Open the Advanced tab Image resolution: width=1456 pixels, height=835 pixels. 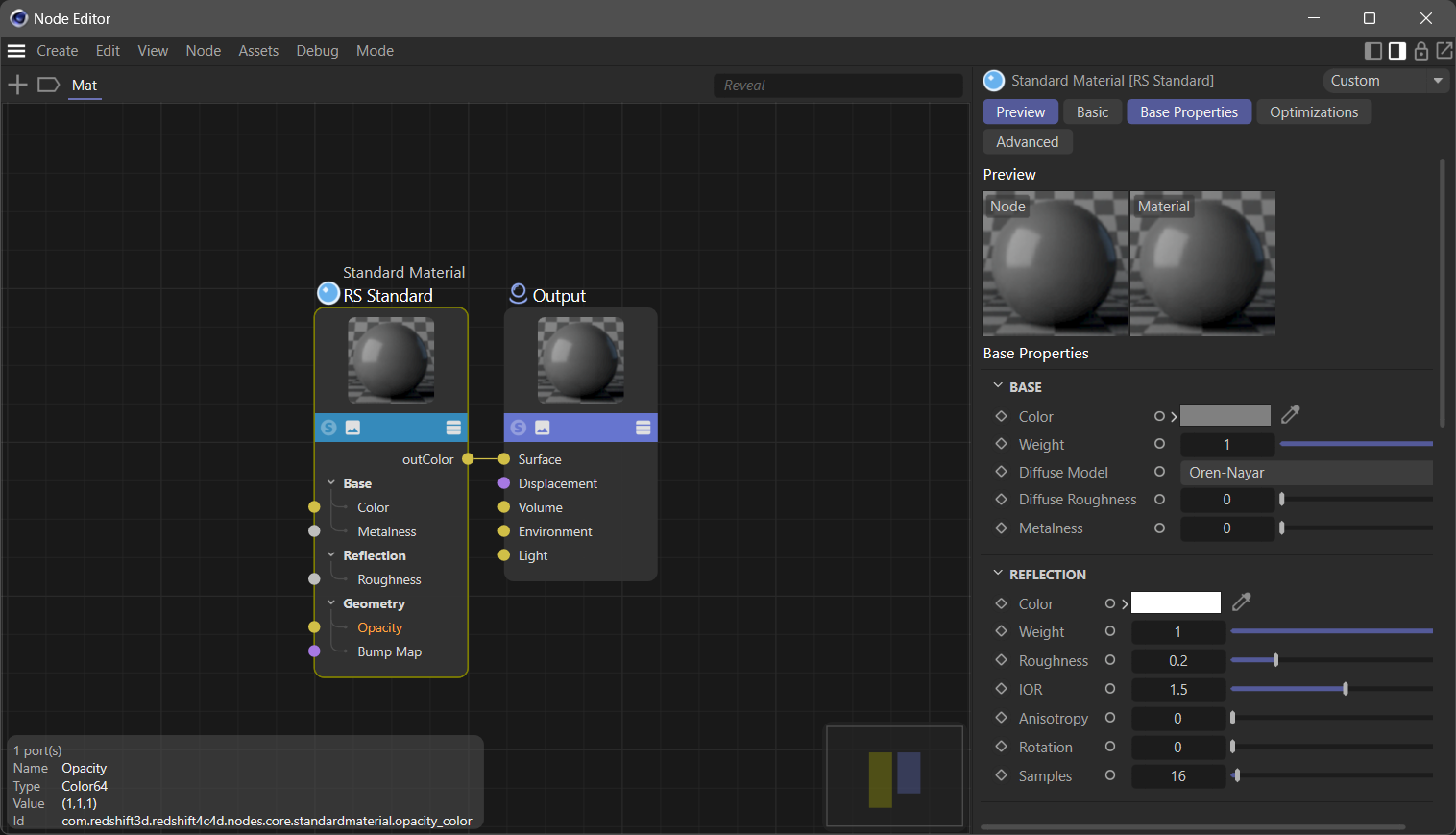pos(1028,142)
